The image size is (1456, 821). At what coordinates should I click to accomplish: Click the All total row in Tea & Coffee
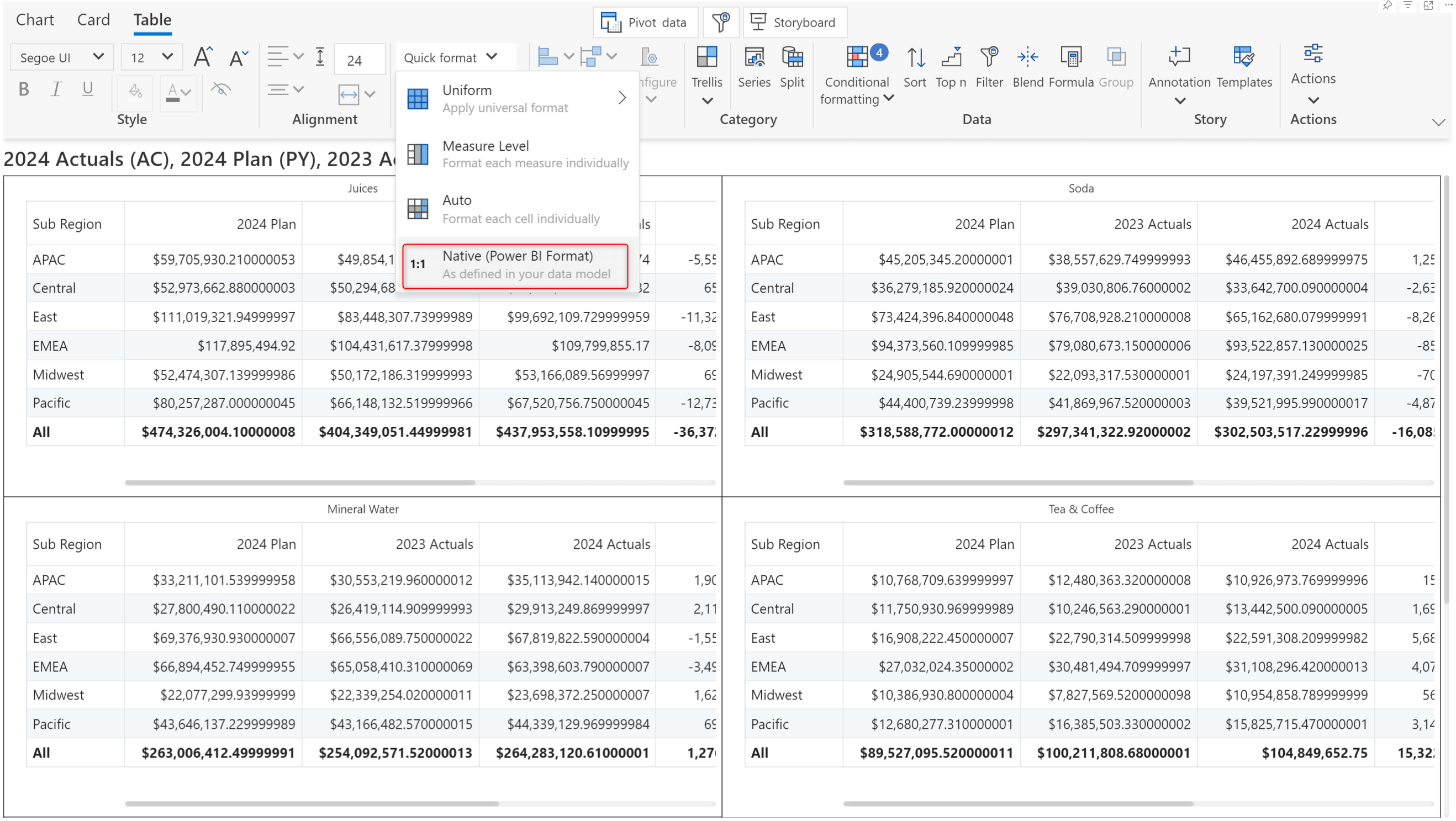coord(1089,753)
